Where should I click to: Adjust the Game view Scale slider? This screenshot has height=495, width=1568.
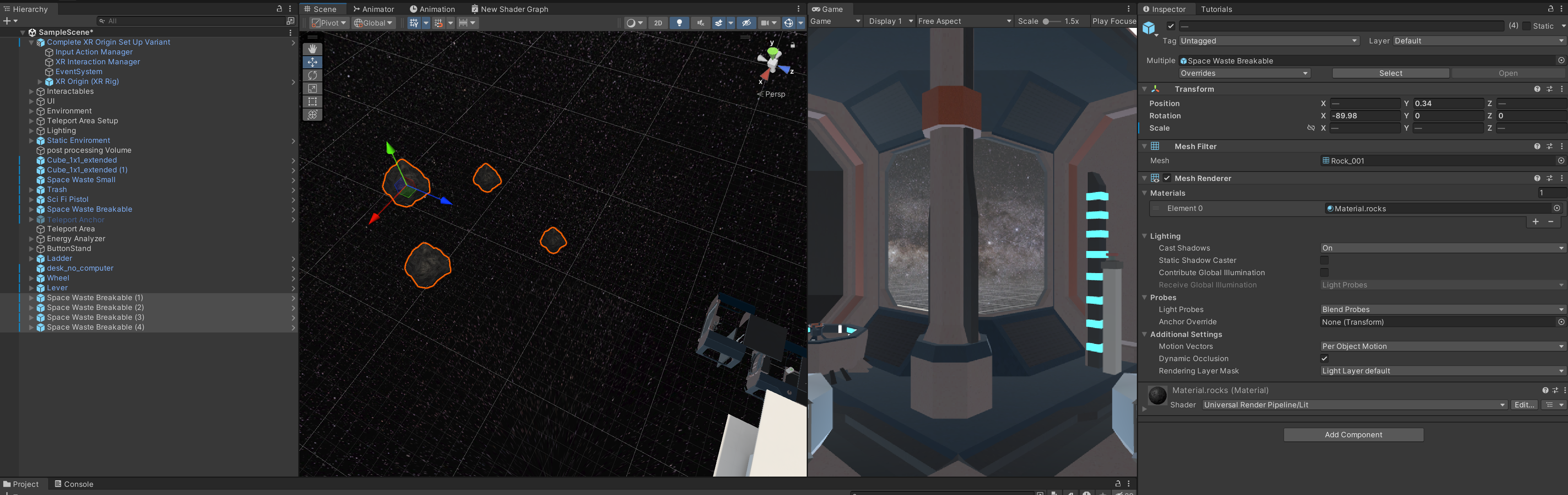[x=1046, y=21]
